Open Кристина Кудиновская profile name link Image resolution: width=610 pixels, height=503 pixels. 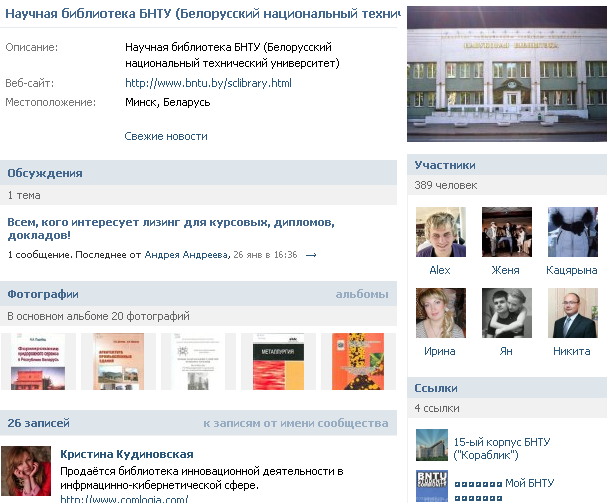[127, 454]
